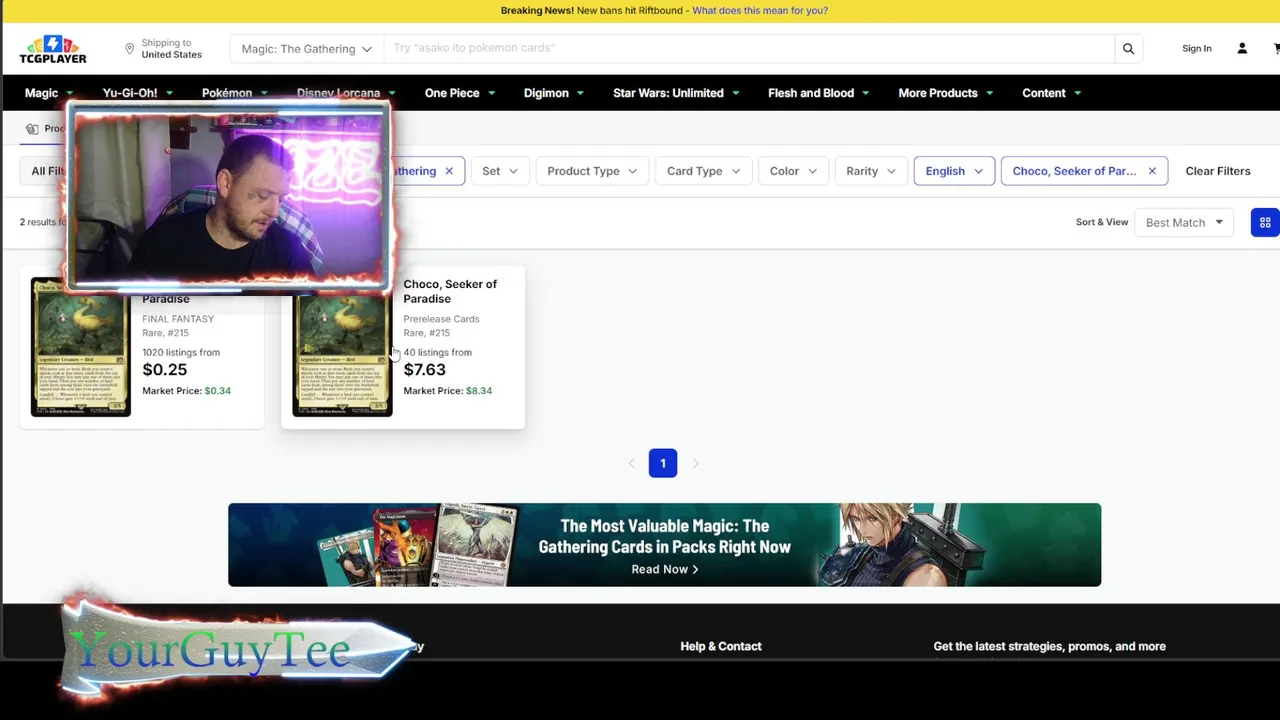Click the Sign In link
The width and height of the screenshot is (1280, 720).
tap(1196, 48)
